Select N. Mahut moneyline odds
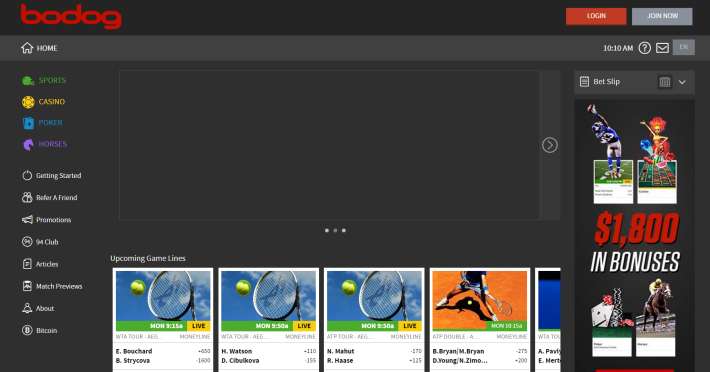The width and height of the screenshot is (710, 372). (x=416, y=351)
